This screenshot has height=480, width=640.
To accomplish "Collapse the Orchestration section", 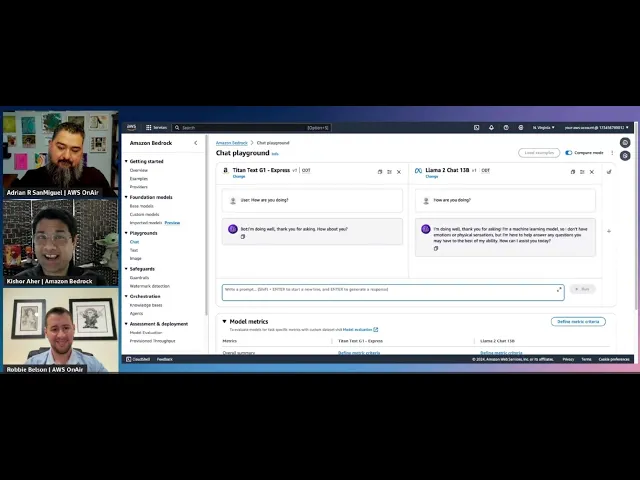I will 126,296.
